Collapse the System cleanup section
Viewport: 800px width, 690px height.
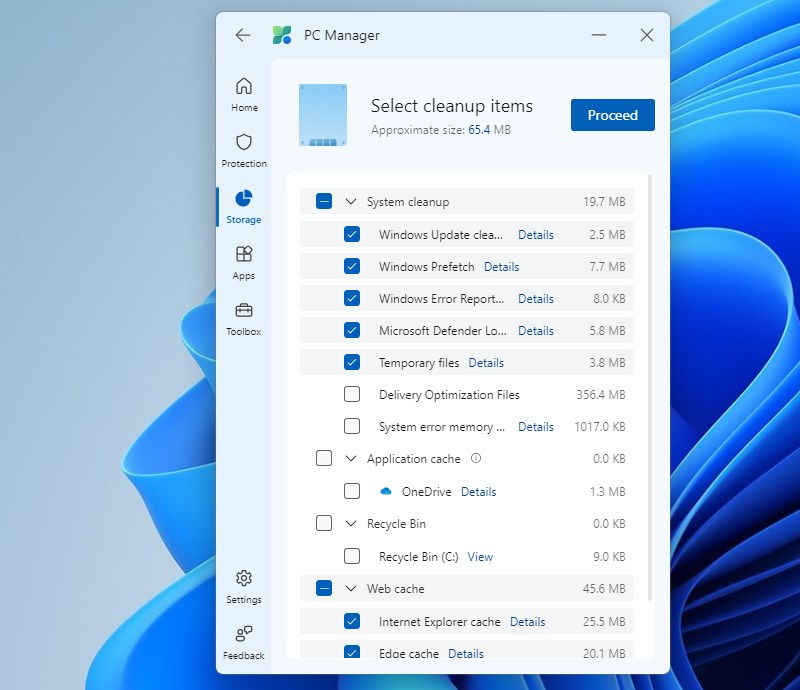tap(351, 202)
